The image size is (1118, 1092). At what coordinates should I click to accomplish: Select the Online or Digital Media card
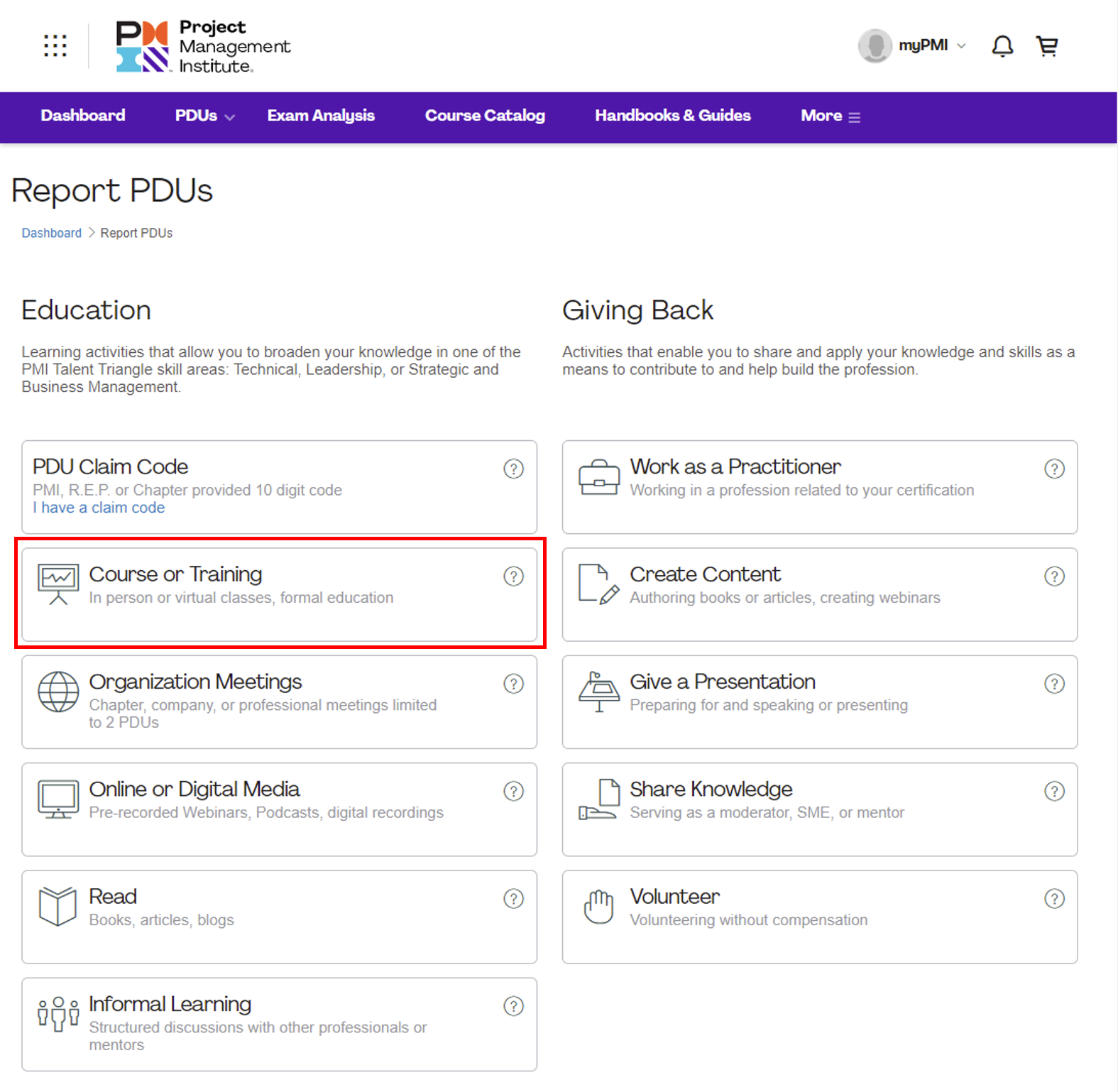(x=279, y=809)
